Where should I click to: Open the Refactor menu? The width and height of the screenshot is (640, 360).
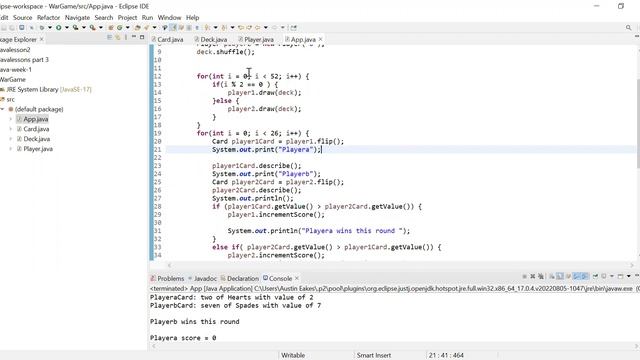(48, 18)
